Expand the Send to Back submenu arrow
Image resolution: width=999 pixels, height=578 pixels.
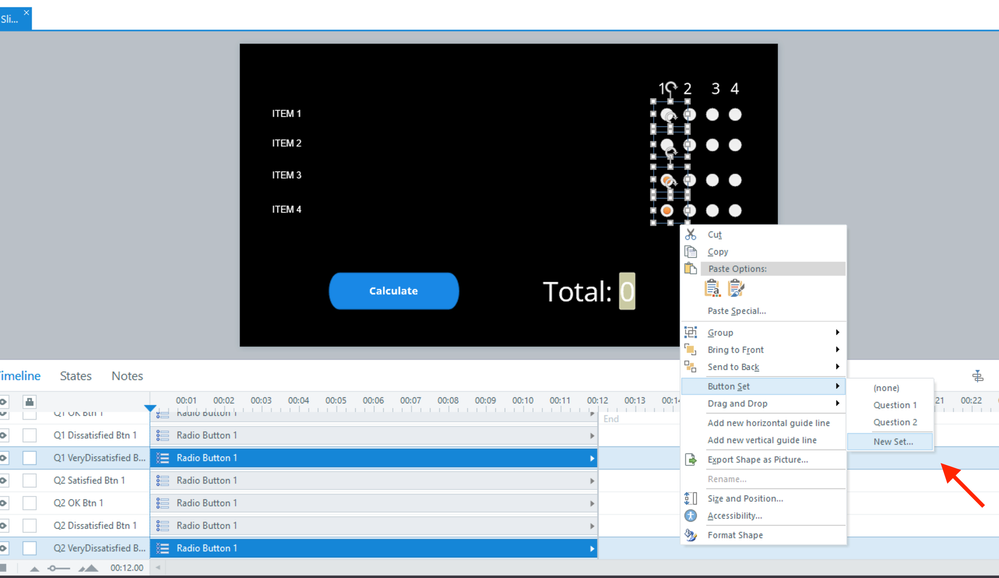837,366
